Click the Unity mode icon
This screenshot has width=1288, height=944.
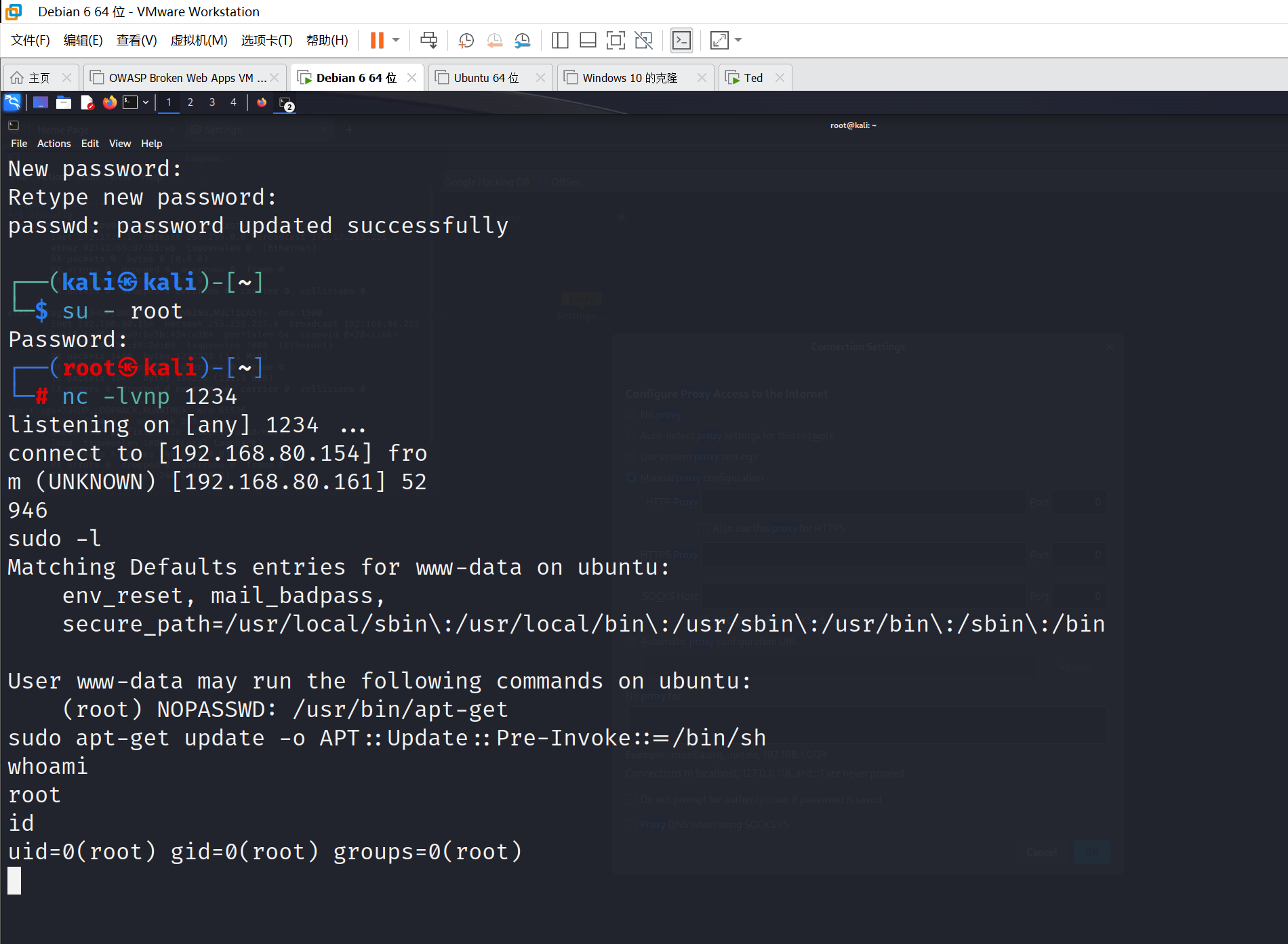pyautogui.click(x=643, y=40)
